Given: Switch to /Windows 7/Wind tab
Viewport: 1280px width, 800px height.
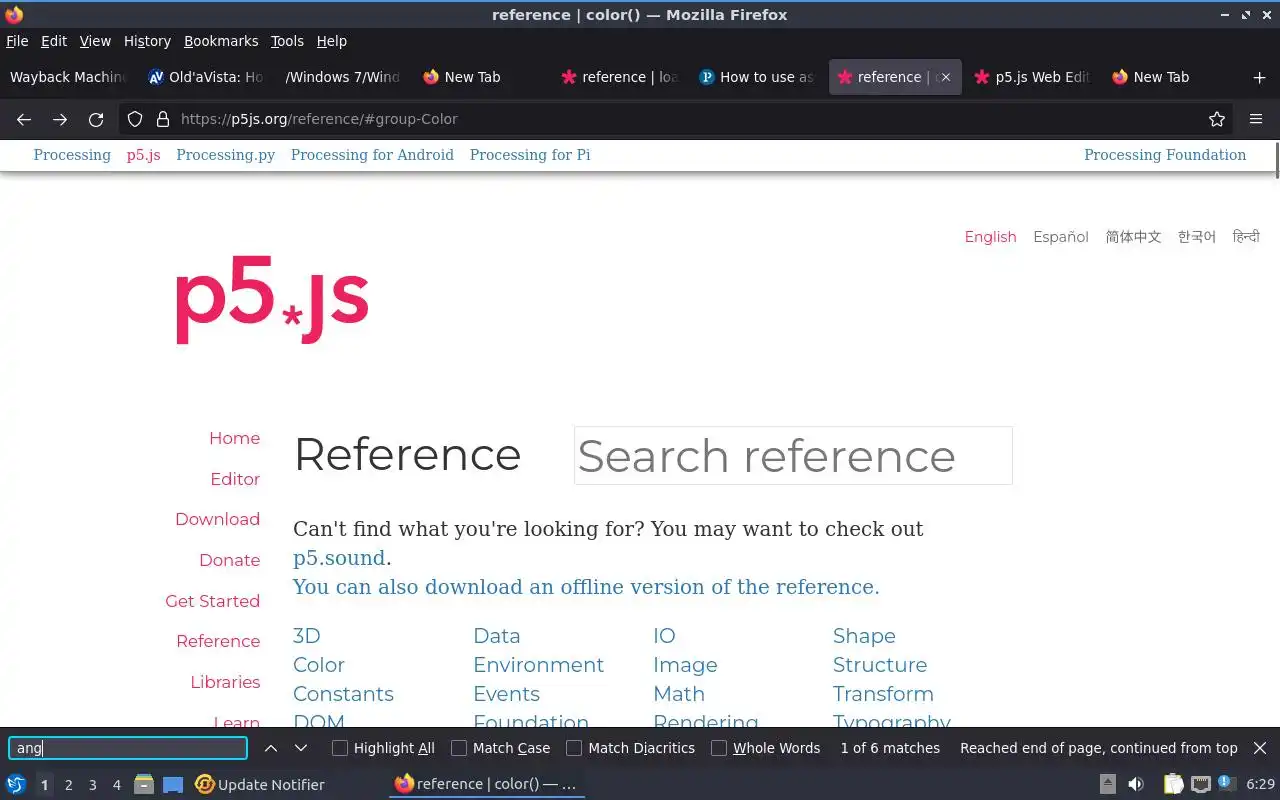Looking at the screenshot, I should pyautogui.click(x=342, y=77).
